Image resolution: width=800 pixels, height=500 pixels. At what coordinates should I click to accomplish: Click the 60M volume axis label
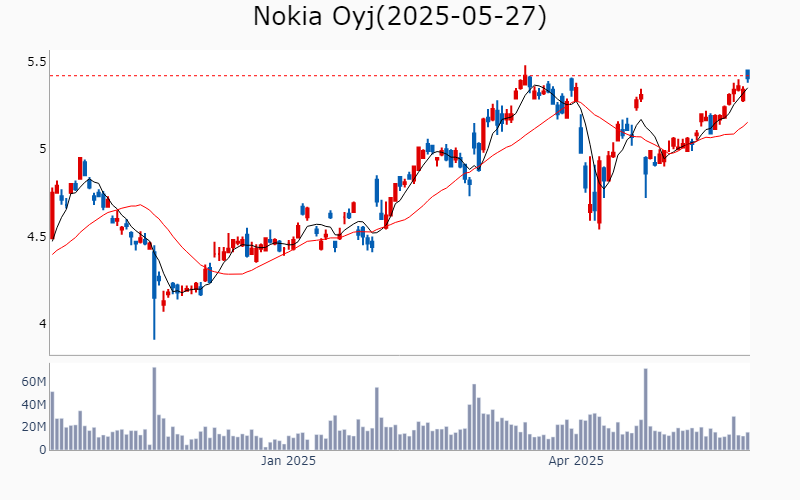(x=34, y=382)
